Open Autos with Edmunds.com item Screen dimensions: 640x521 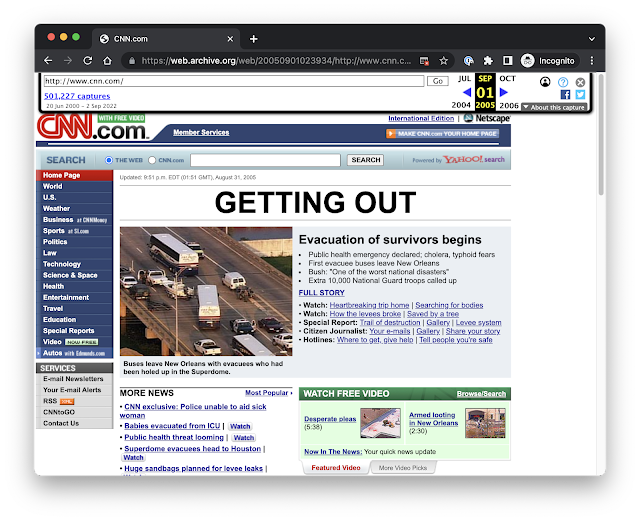(x=74, y=353)
